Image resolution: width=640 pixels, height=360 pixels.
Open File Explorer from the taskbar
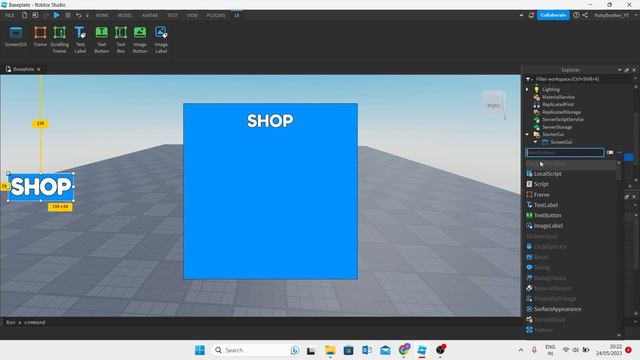click(330, 350)
